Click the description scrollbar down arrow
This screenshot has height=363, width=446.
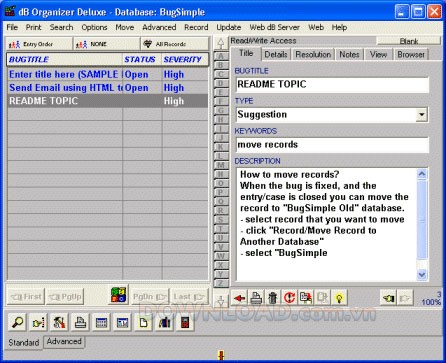[422, 274]
